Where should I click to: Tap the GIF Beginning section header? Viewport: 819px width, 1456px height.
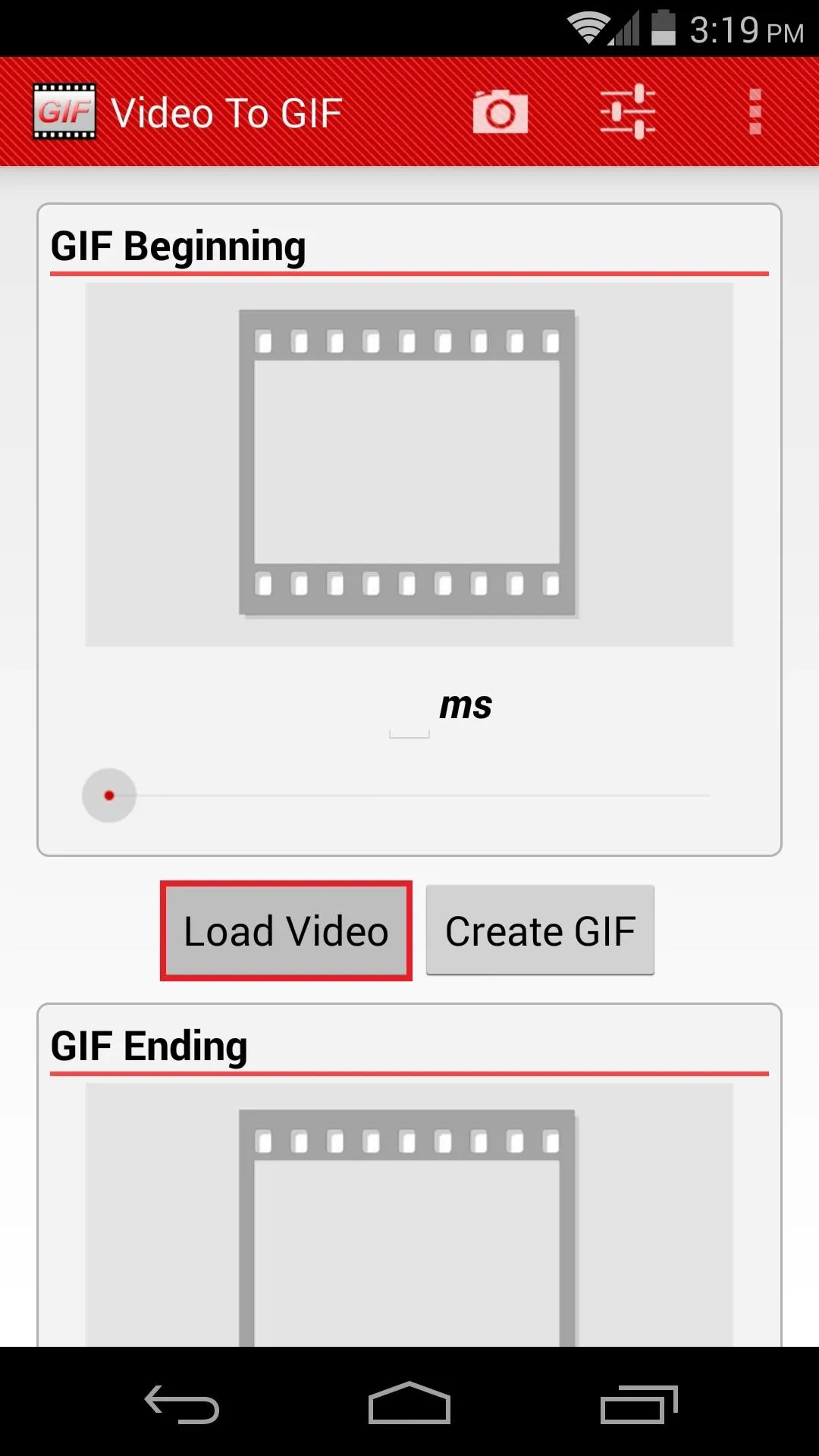[x=178, y=246]
